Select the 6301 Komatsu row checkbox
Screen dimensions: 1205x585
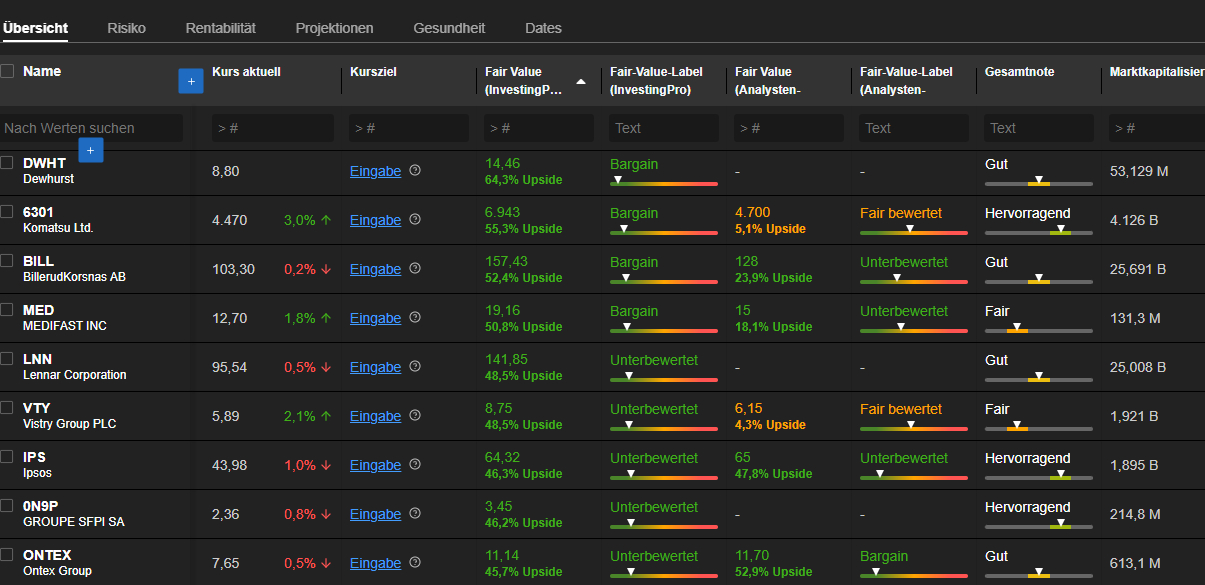7,211
